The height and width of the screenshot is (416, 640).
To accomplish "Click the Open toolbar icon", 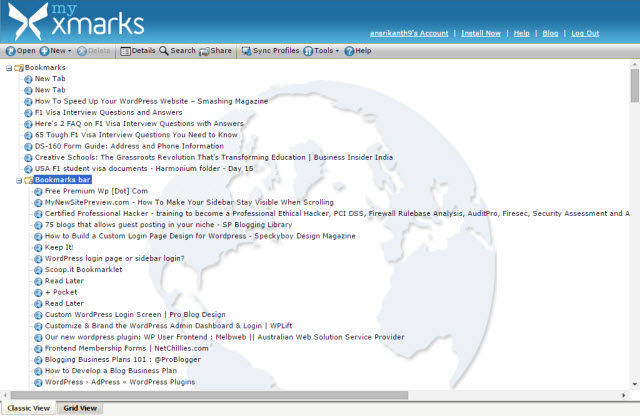I will coord(11,51).
